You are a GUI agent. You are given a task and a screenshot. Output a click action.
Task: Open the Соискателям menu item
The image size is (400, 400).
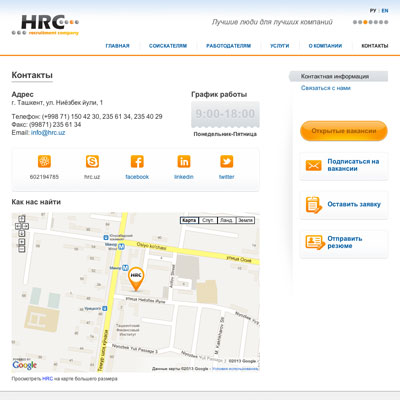pyautogui.click(x=168, y=46)
